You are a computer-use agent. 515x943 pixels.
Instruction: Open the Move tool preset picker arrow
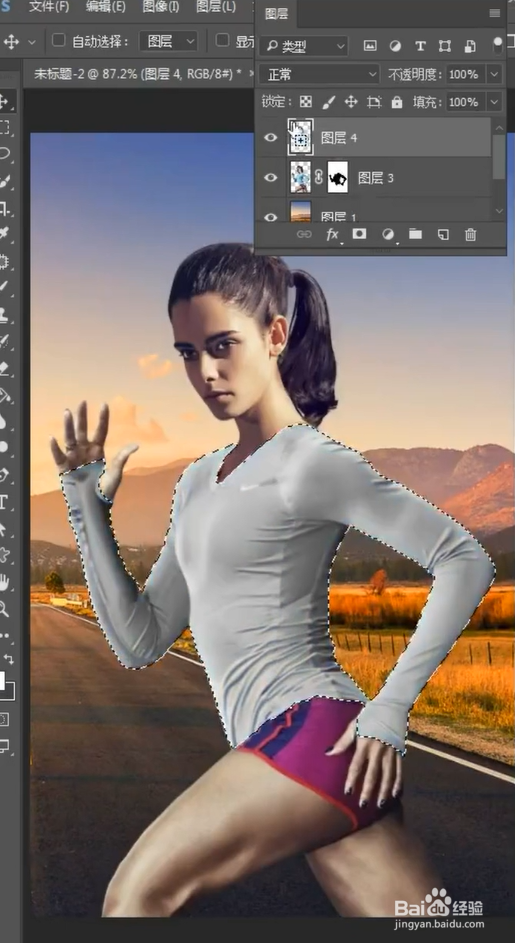pyautogui.click(x=31, y=42)
